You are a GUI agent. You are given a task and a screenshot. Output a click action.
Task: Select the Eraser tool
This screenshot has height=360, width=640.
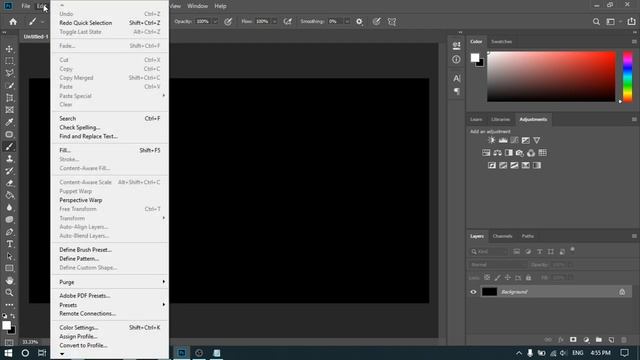click(9, 183)
